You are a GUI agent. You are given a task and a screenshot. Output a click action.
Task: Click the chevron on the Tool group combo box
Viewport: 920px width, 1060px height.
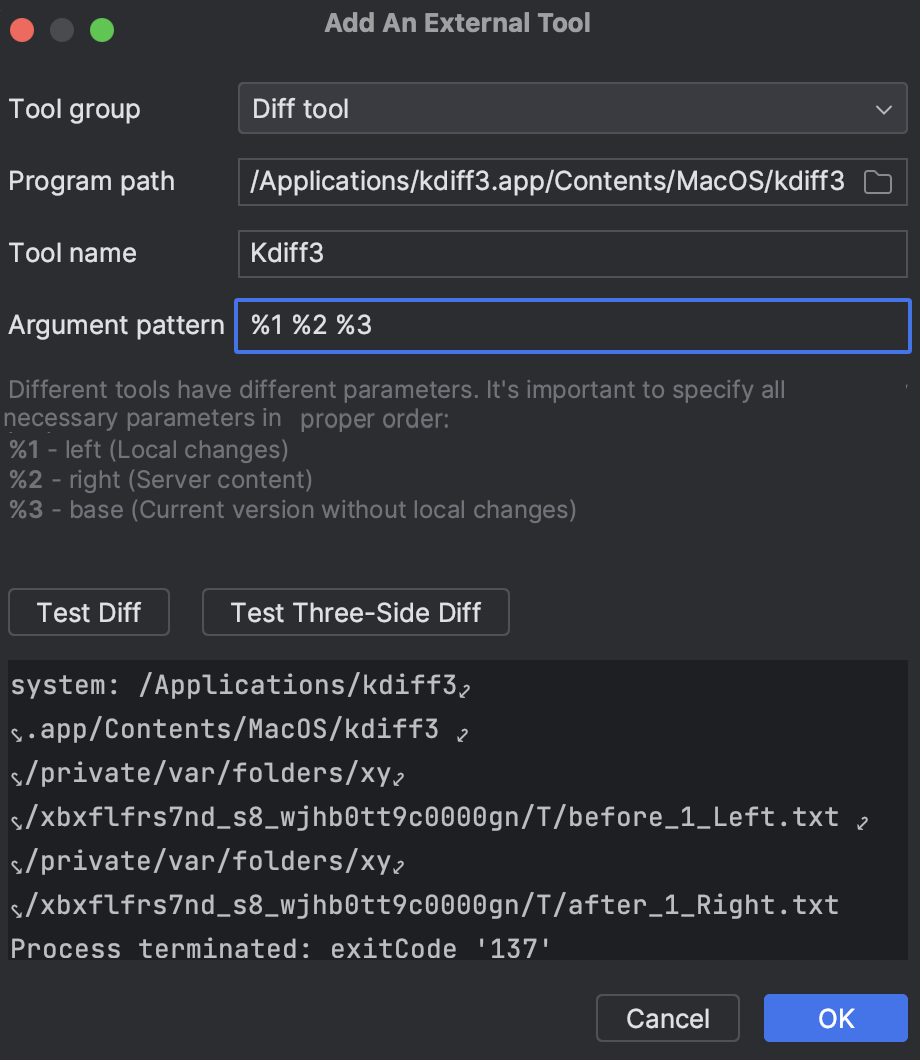(x=884, y=108)
